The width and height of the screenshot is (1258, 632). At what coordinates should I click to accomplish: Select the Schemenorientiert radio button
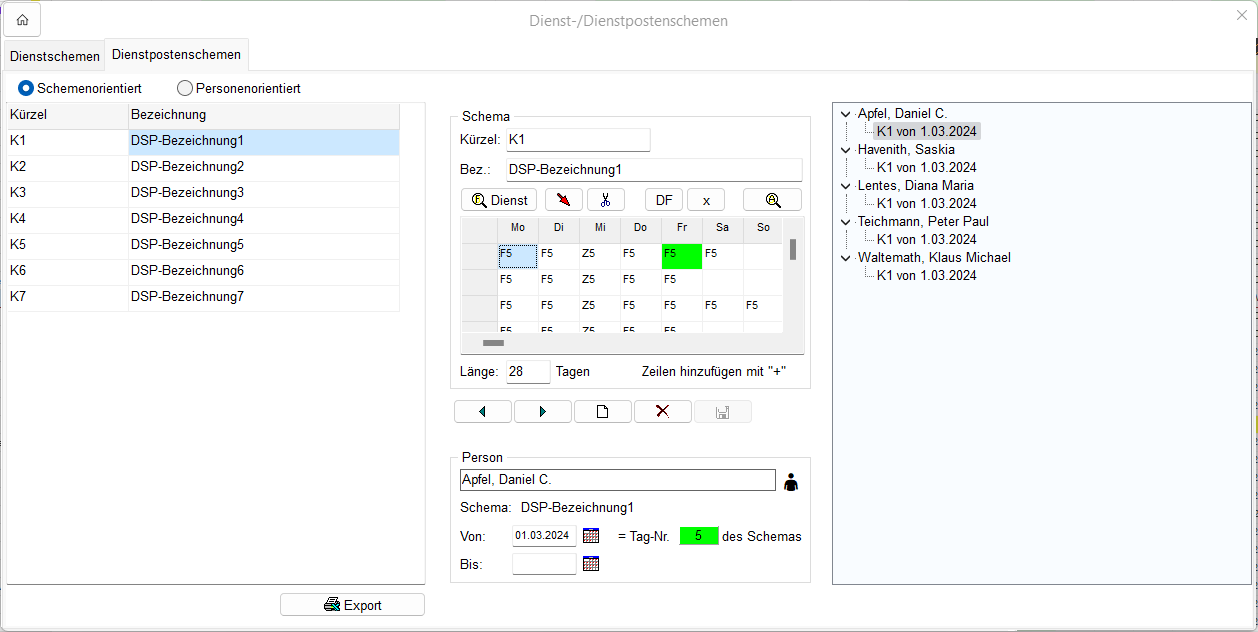(26, 88)
